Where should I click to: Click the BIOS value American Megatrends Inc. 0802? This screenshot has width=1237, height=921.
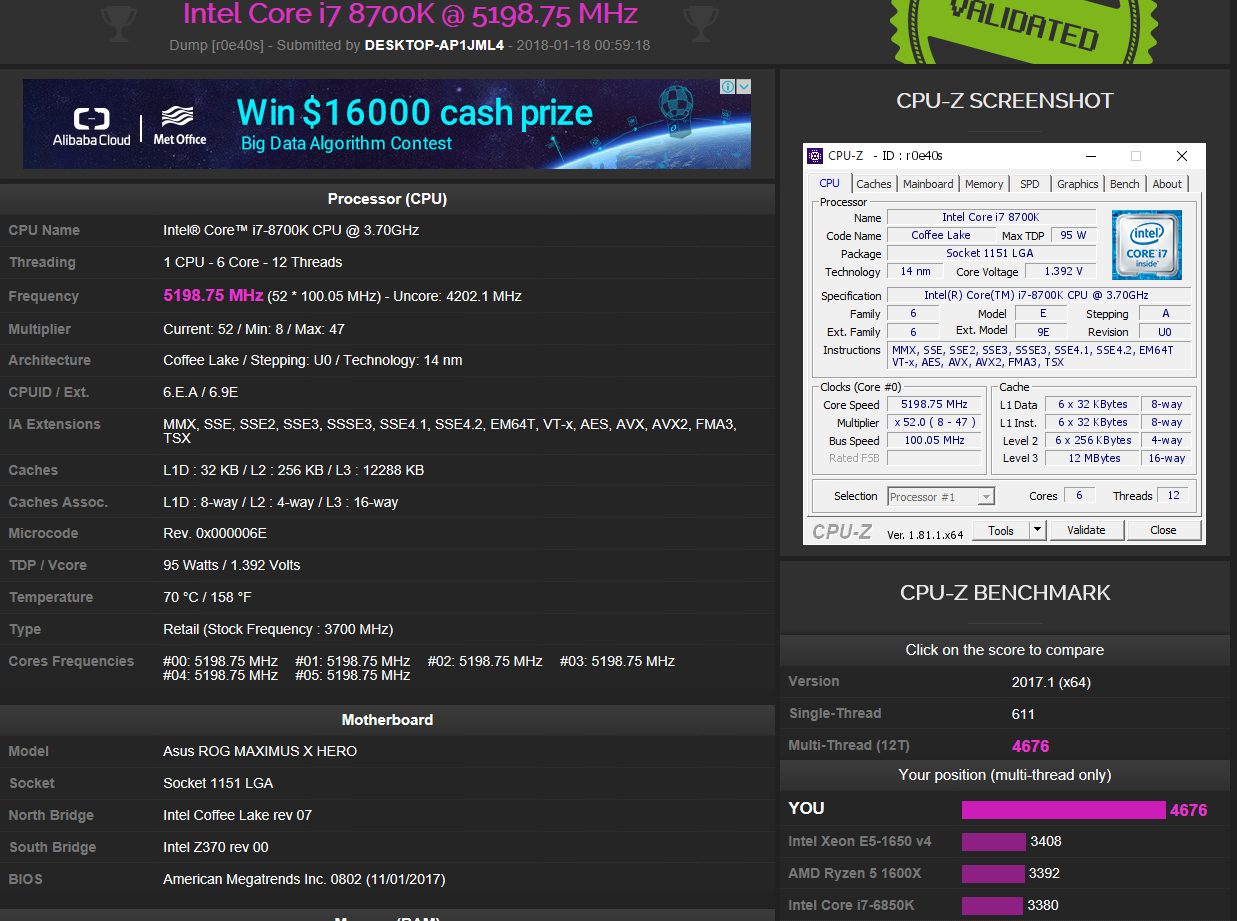304,879
